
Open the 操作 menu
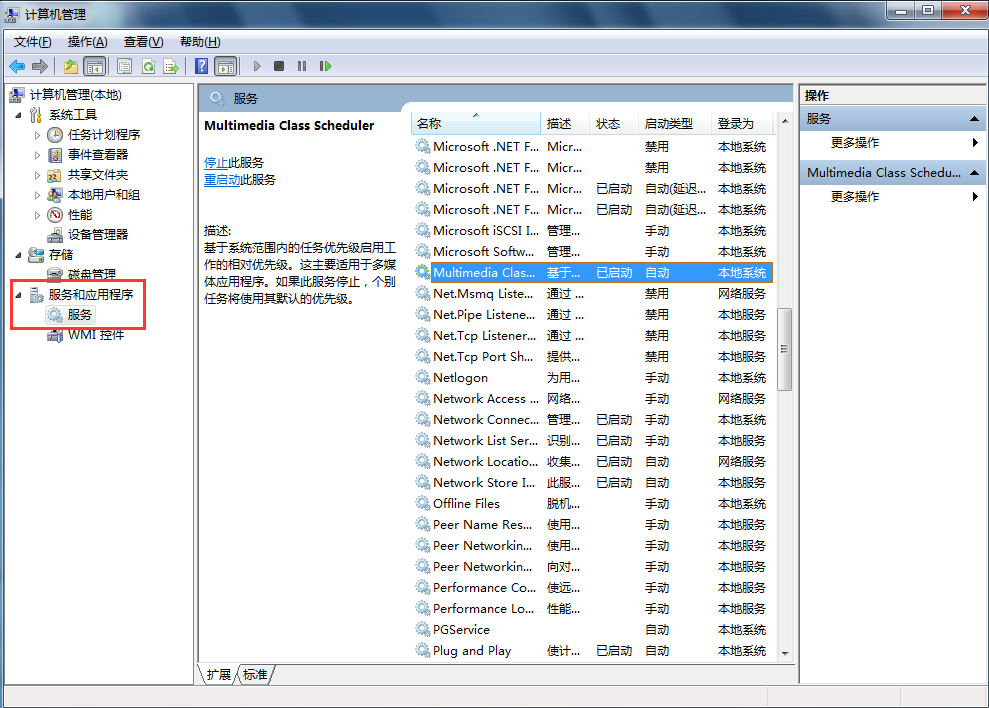88,41
